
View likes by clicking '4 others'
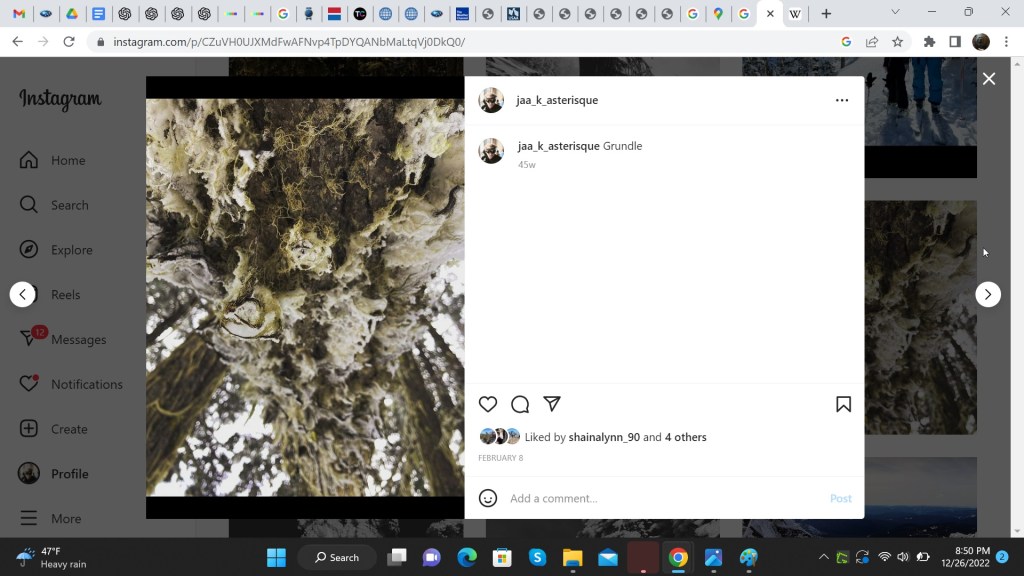(686, 437)
